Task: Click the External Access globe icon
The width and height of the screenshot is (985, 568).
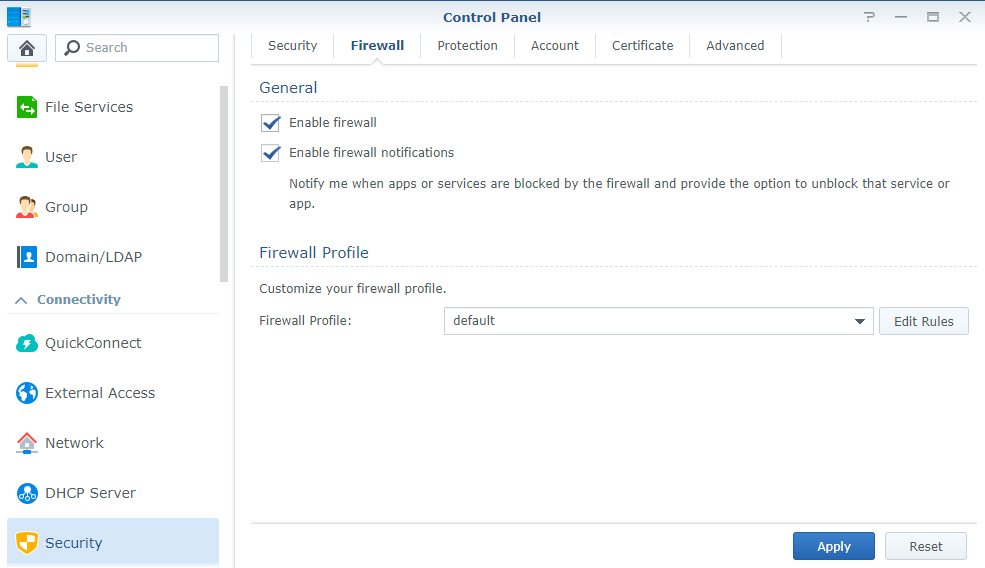Action: [x=27, y=393]
